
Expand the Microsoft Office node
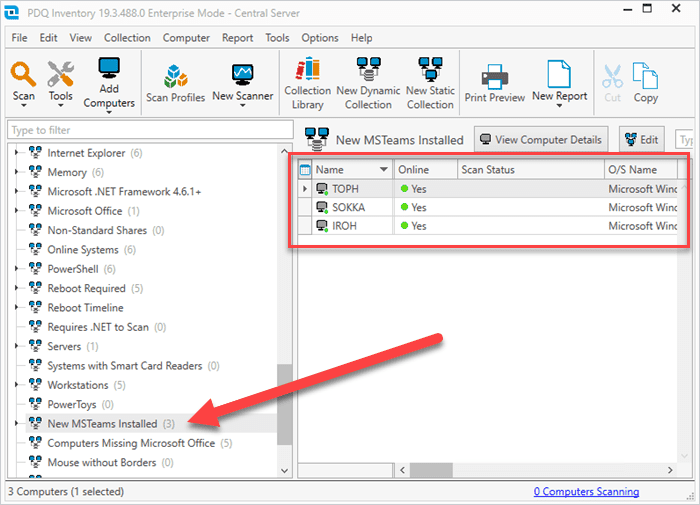tap(16, 210)
